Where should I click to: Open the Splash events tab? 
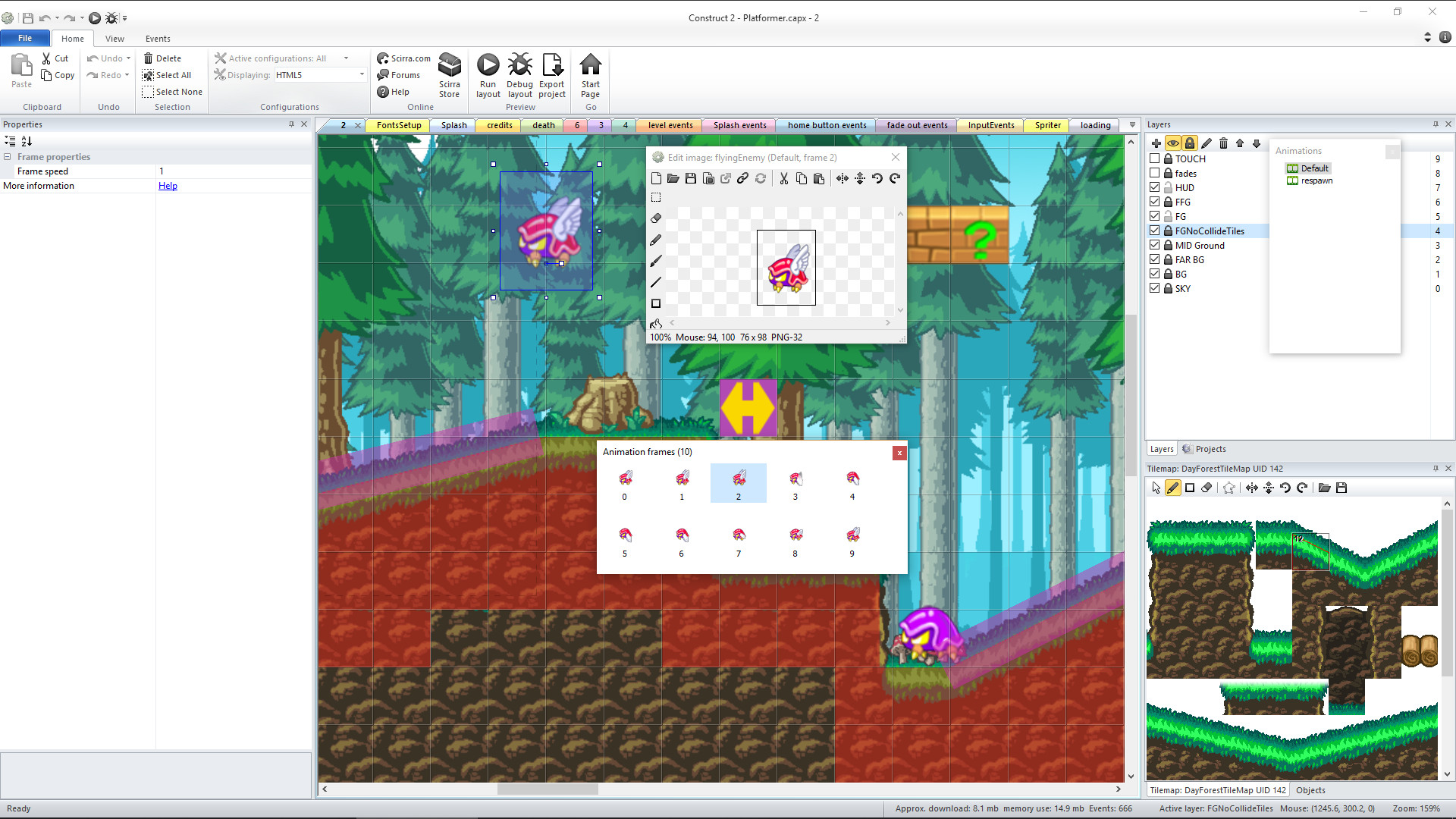(738, 125)
